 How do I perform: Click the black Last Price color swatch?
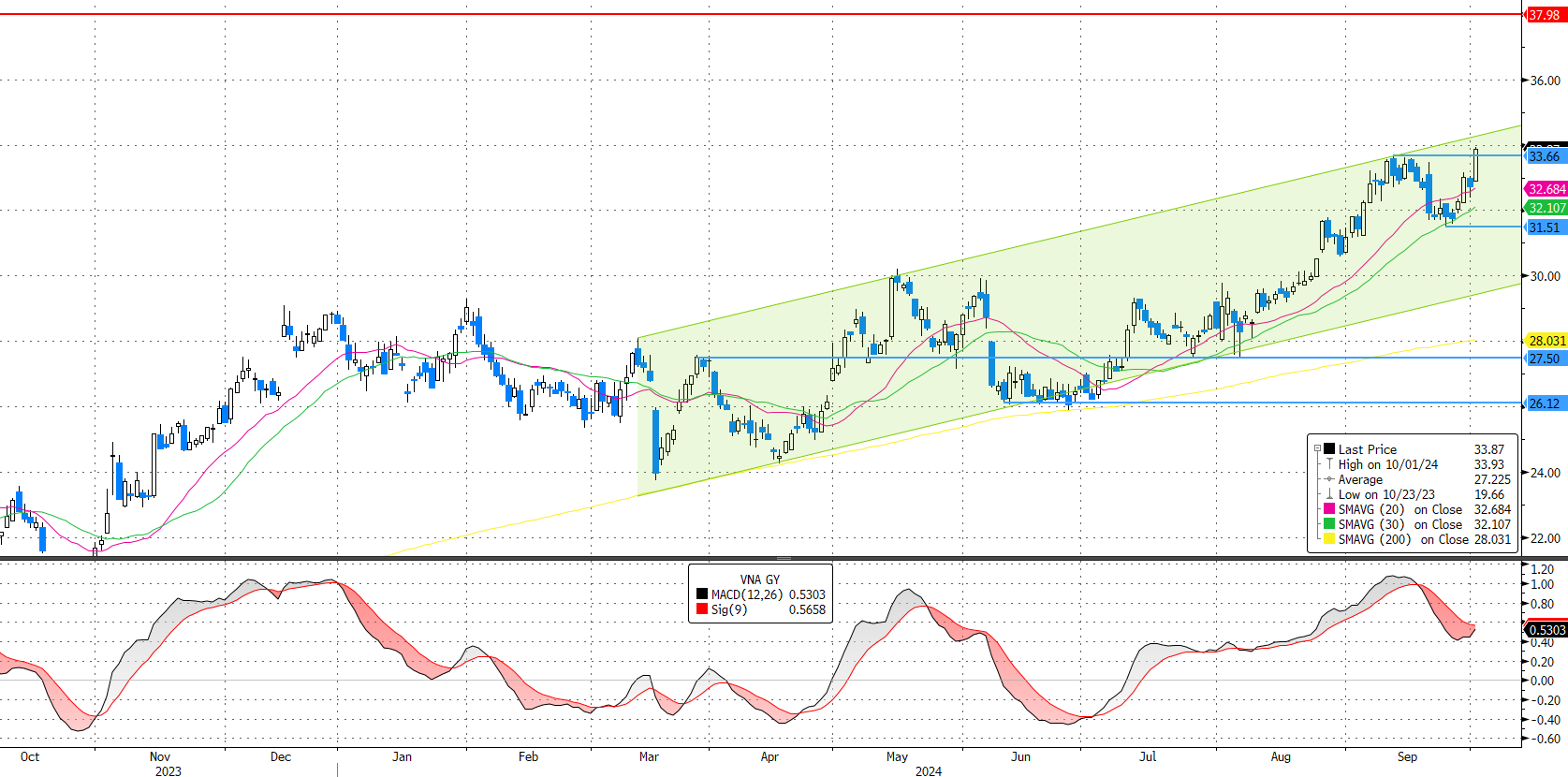[x=1328, y=449]
